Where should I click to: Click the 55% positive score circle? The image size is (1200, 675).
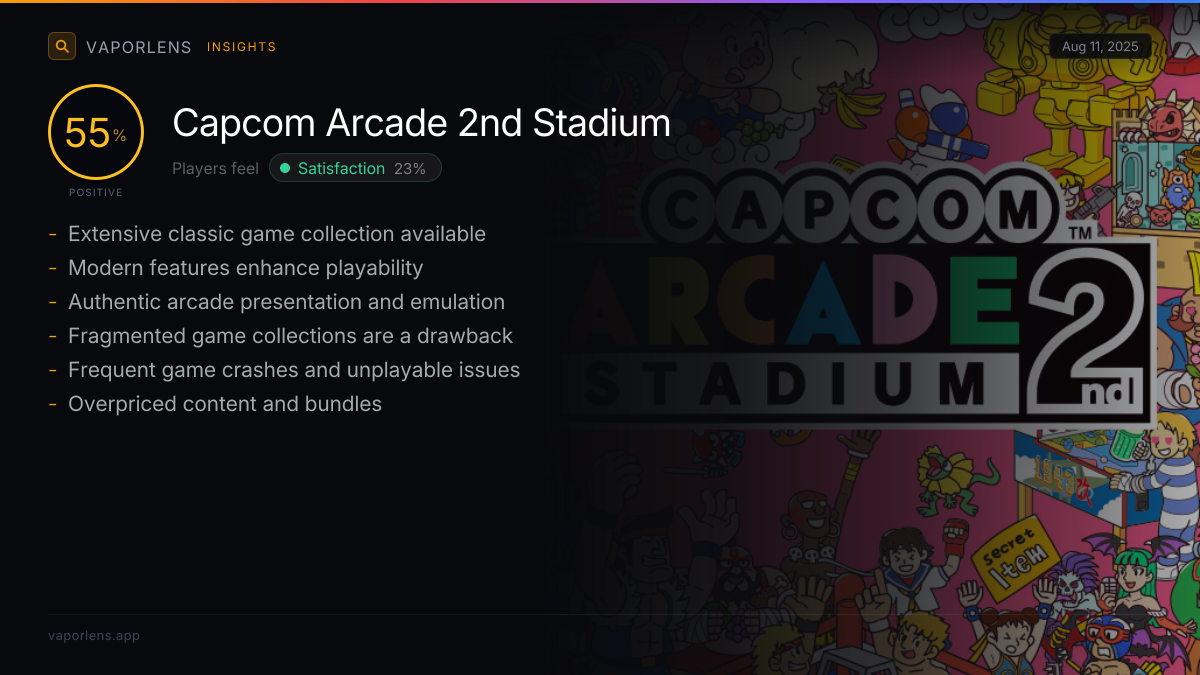[96, 133]
